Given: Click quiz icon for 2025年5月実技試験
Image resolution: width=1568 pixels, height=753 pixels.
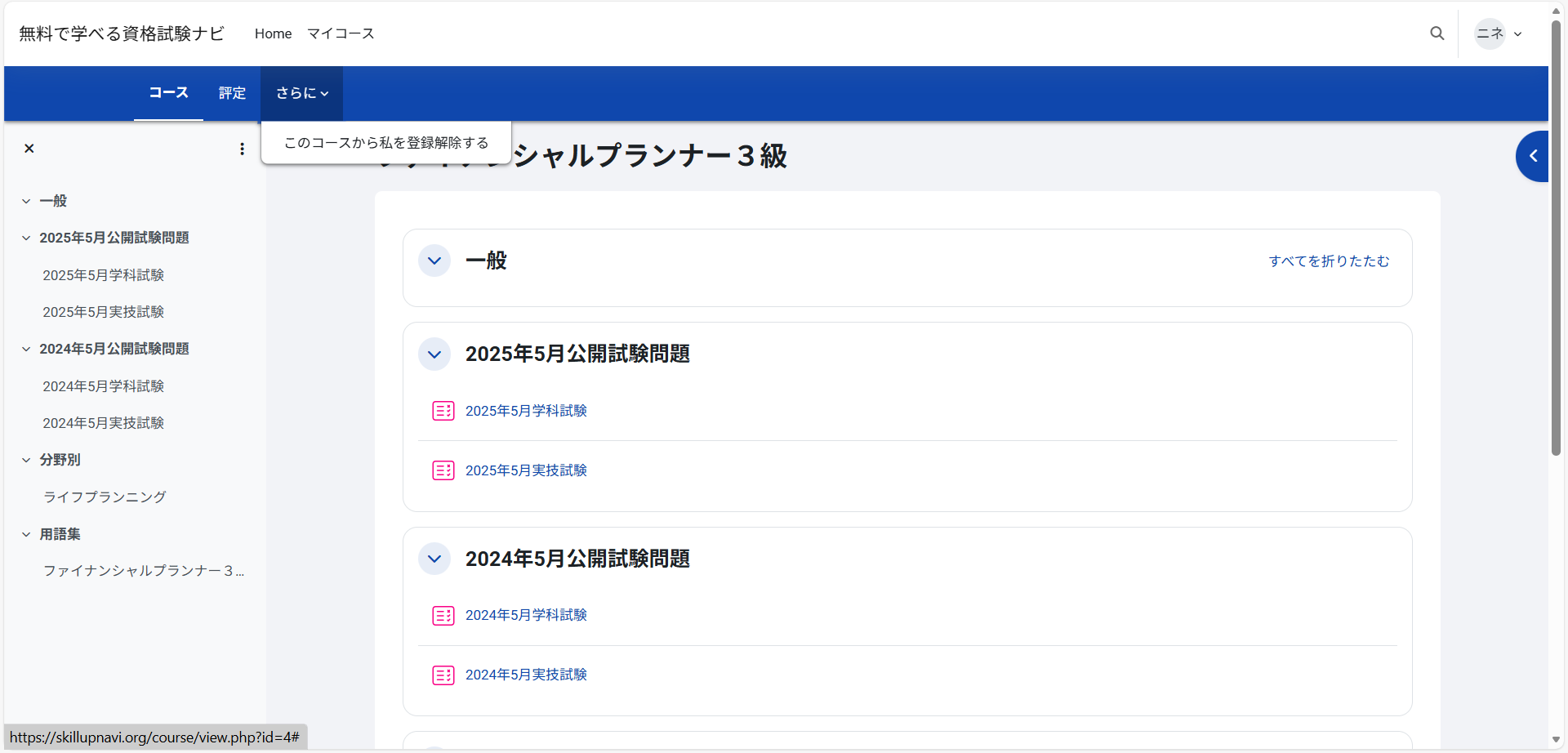Looking at the screenshot, I should click(443, 470).
